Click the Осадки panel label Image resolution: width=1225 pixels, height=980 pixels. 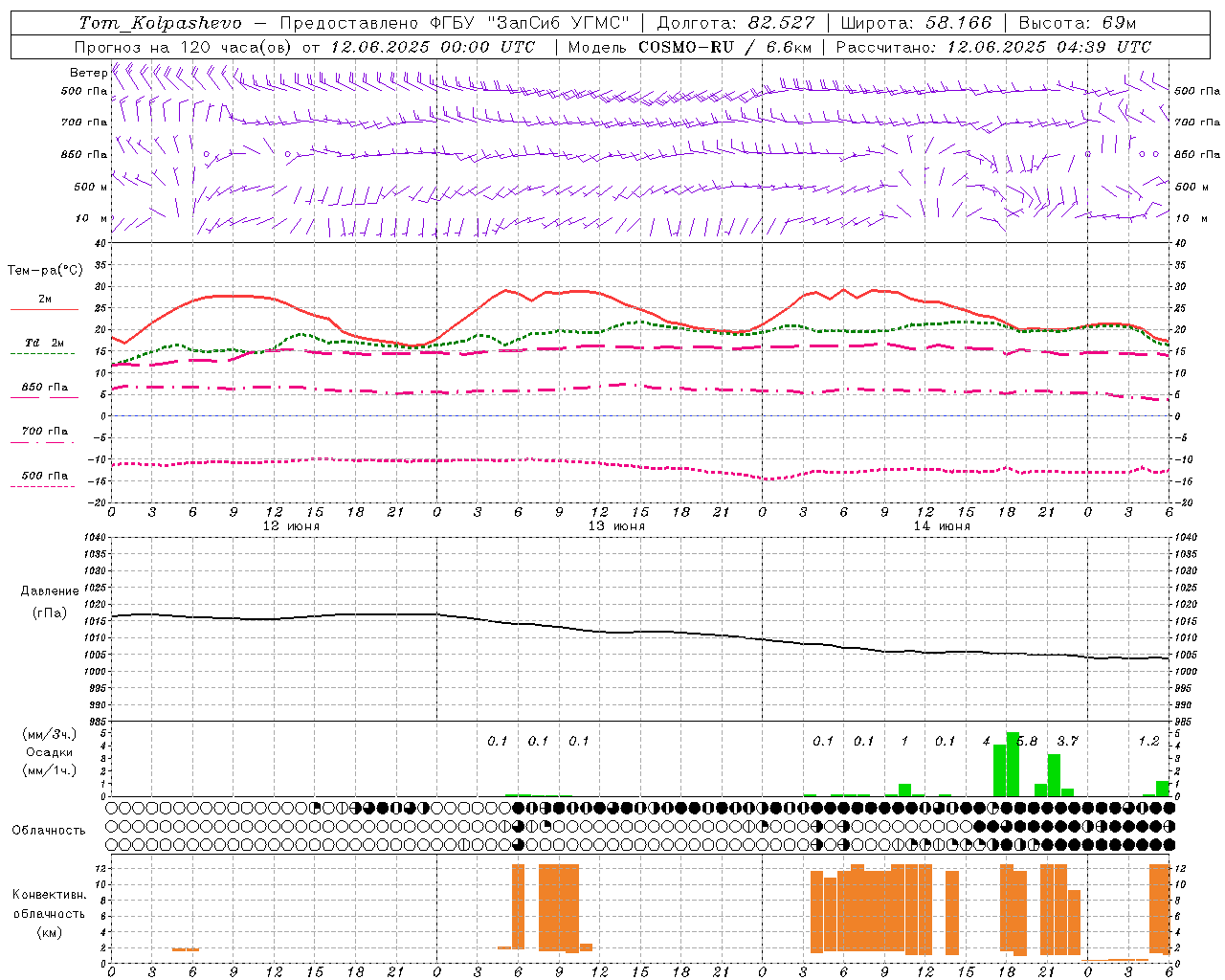pyautogui.click(x=49, y=752)
